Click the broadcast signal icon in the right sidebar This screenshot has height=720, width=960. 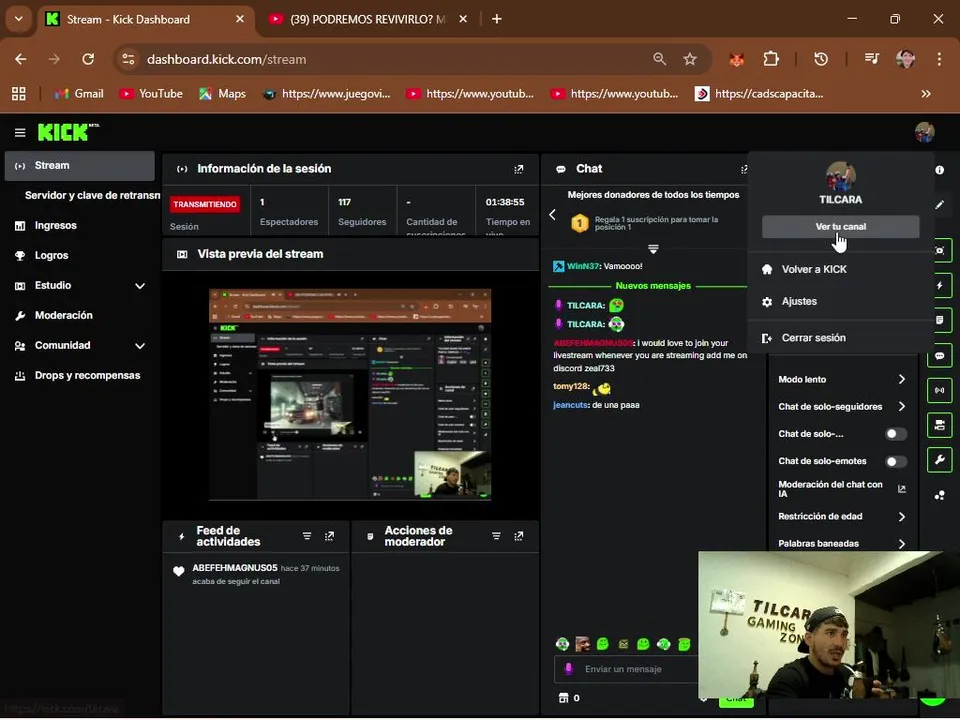(x=939, y=391)
